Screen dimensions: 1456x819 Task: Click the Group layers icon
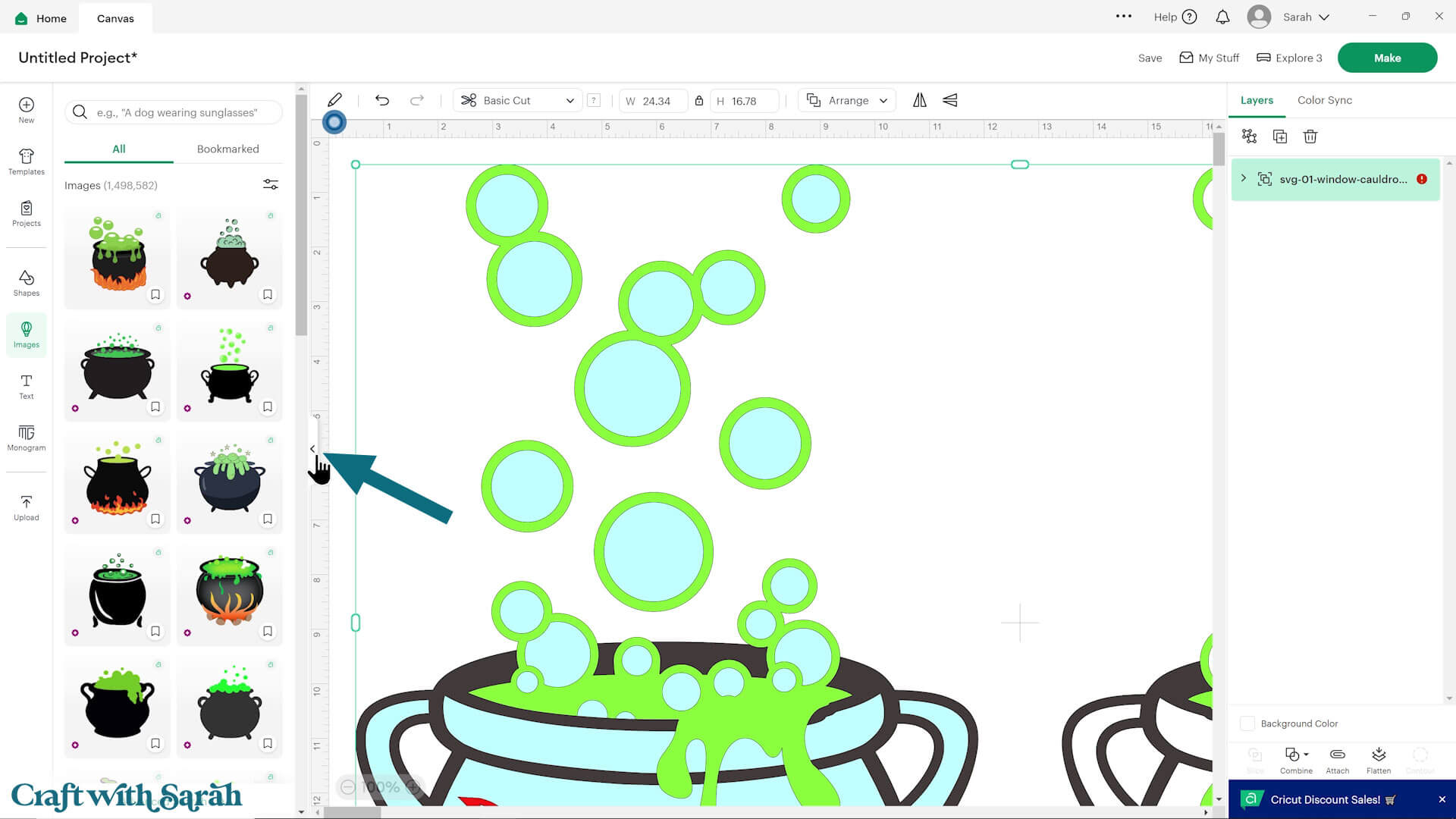[x=1249, y=136]
